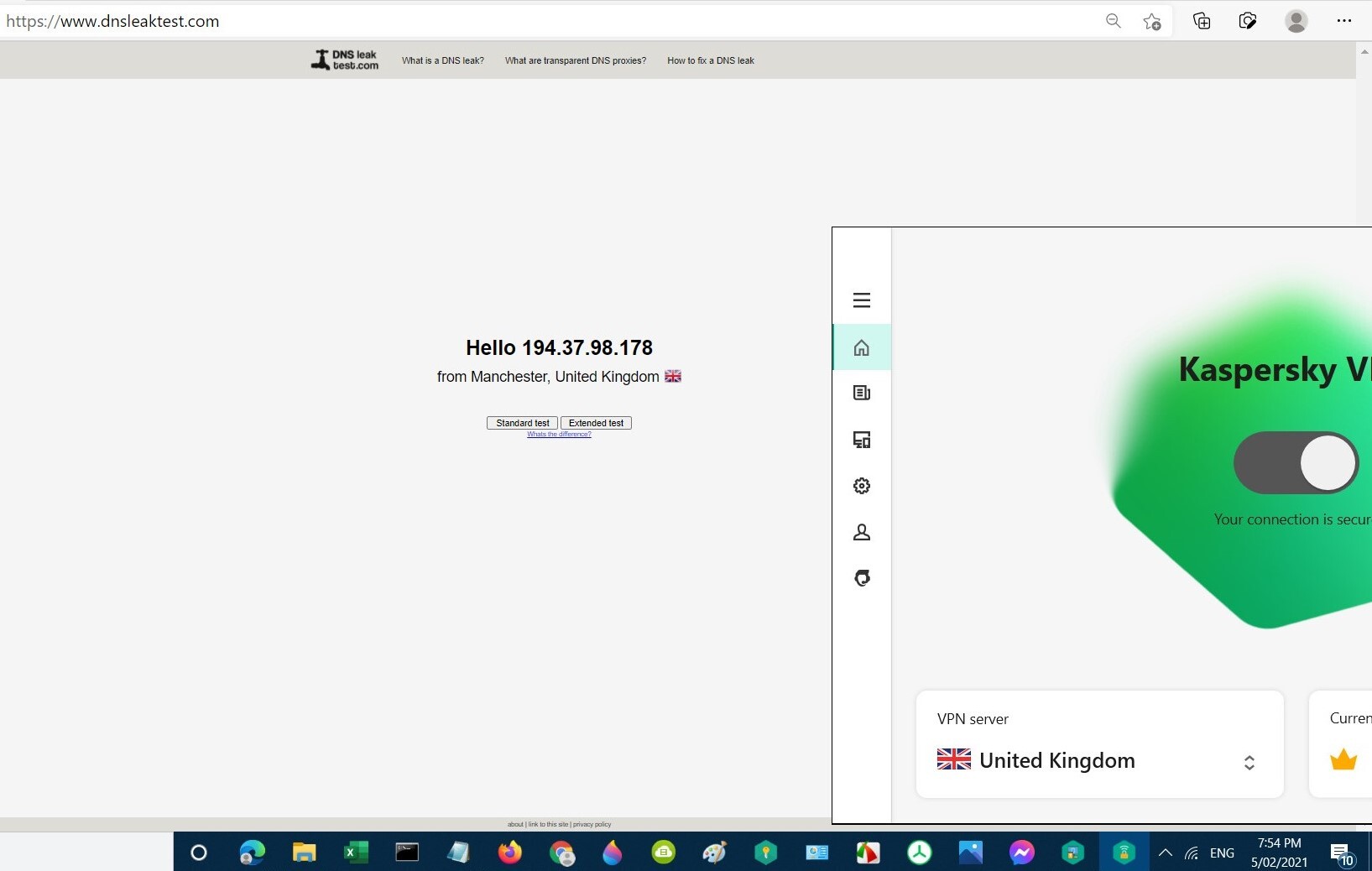The height and width of the screenshot is (871, 1372).
Task: Open Cortana search circle on taskbar
Action: 199,853
